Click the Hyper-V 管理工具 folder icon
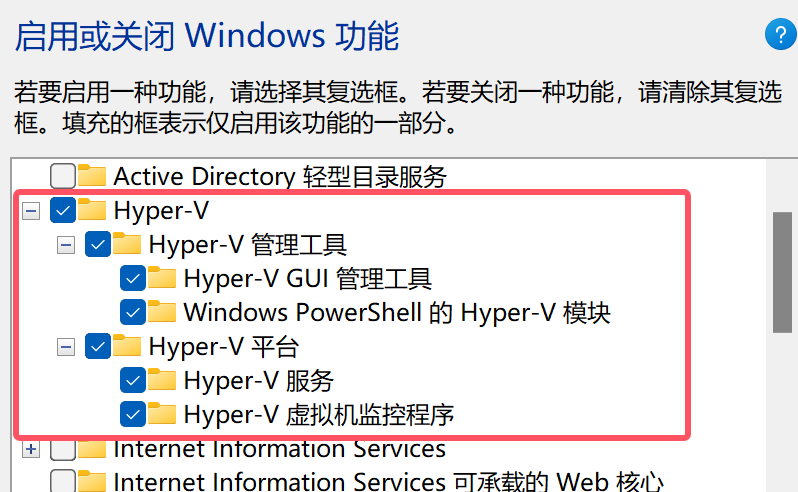The width and height of the screenshot is (798, 492). coord(127,244)
